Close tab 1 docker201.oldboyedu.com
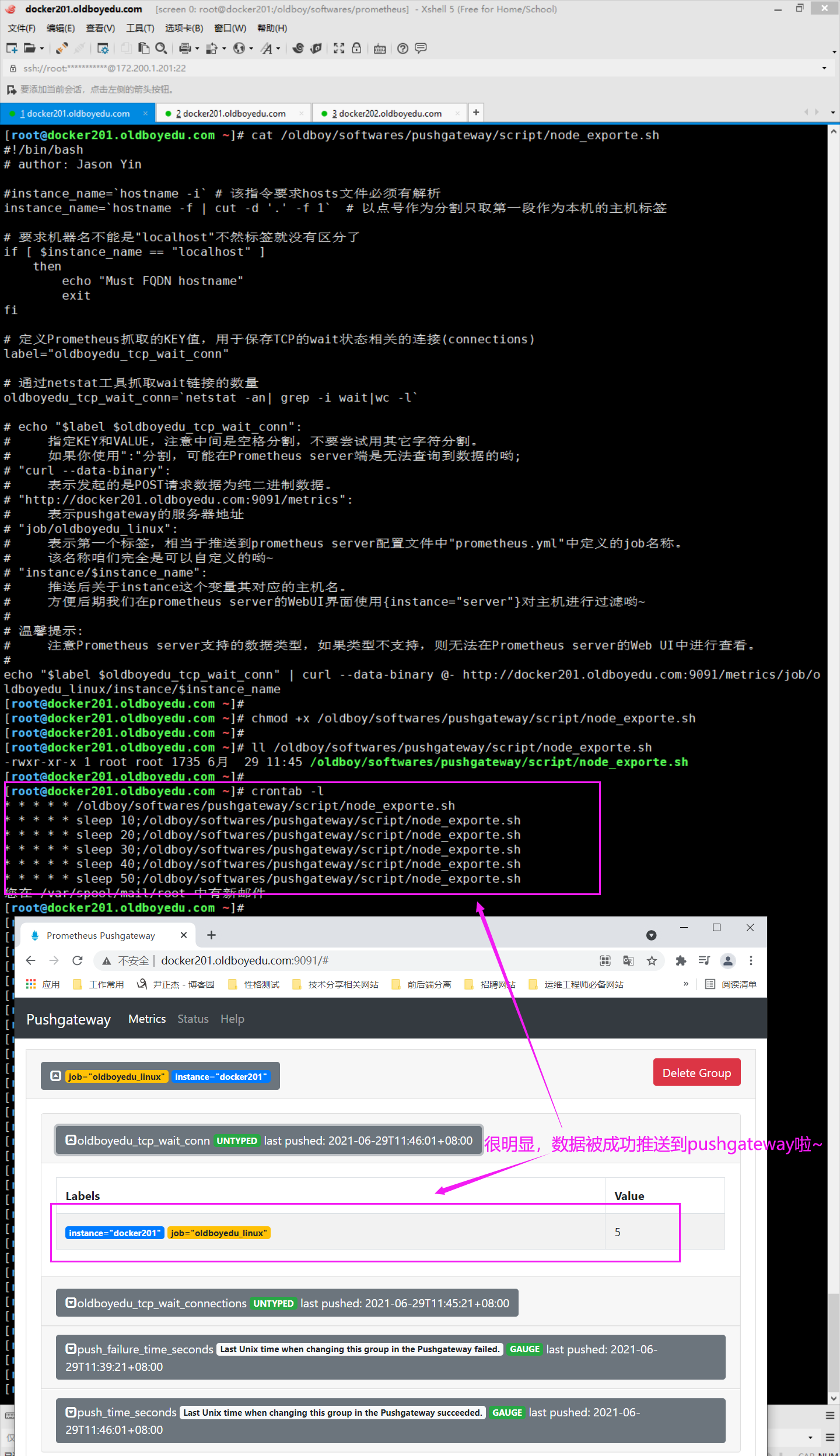The image size is (840, 1456). pos(145,113)
